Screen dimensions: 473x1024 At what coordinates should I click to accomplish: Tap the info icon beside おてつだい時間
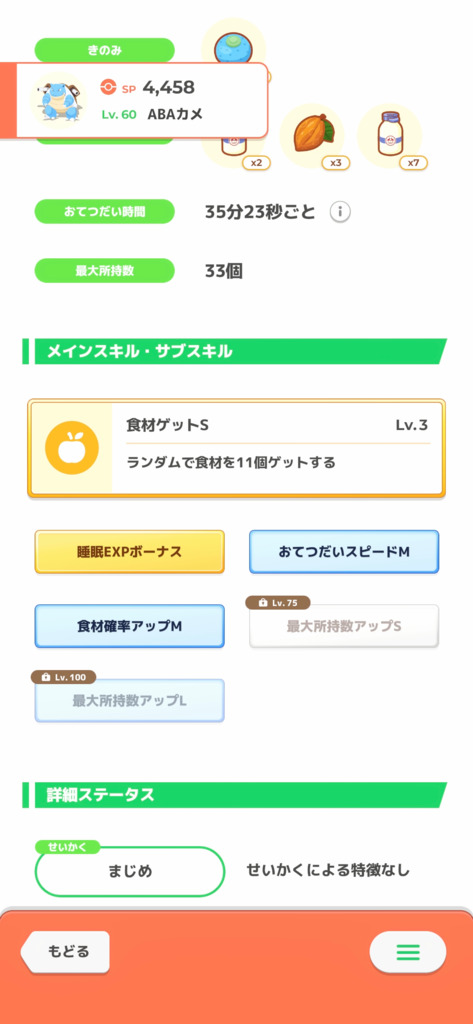340,212
